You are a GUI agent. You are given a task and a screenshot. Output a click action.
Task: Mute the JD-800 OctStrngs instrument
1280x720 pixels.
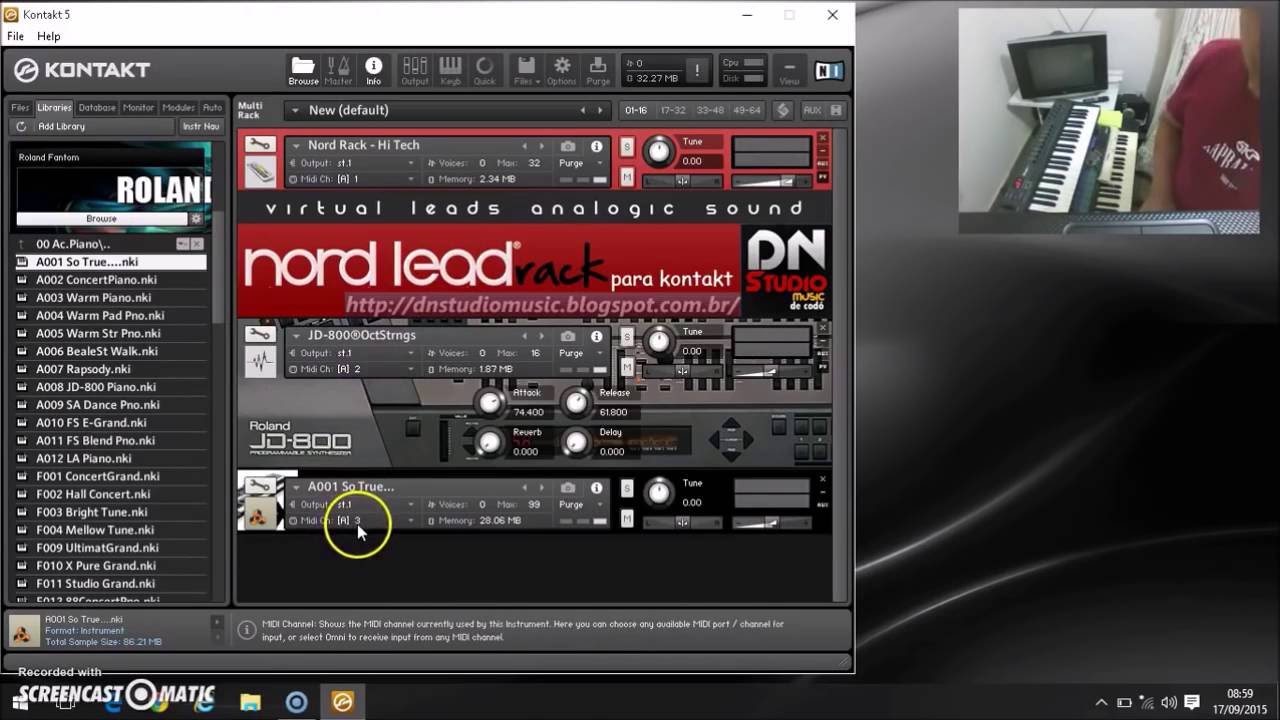point(627,367)
